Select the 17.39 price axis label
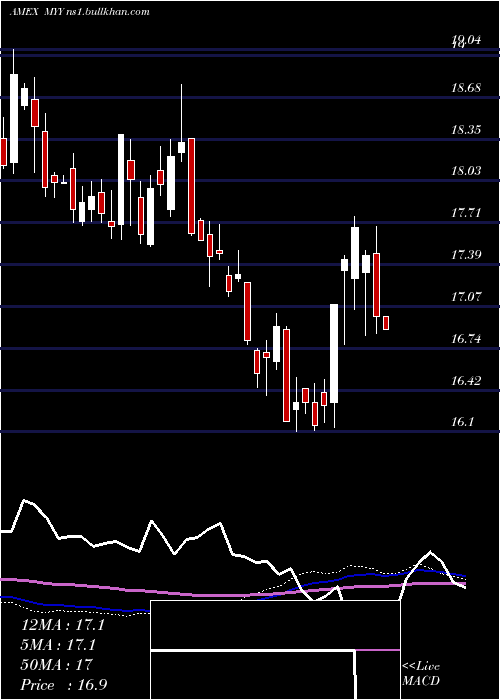Screen dimensions: 500x700 [x=466, y=255]
